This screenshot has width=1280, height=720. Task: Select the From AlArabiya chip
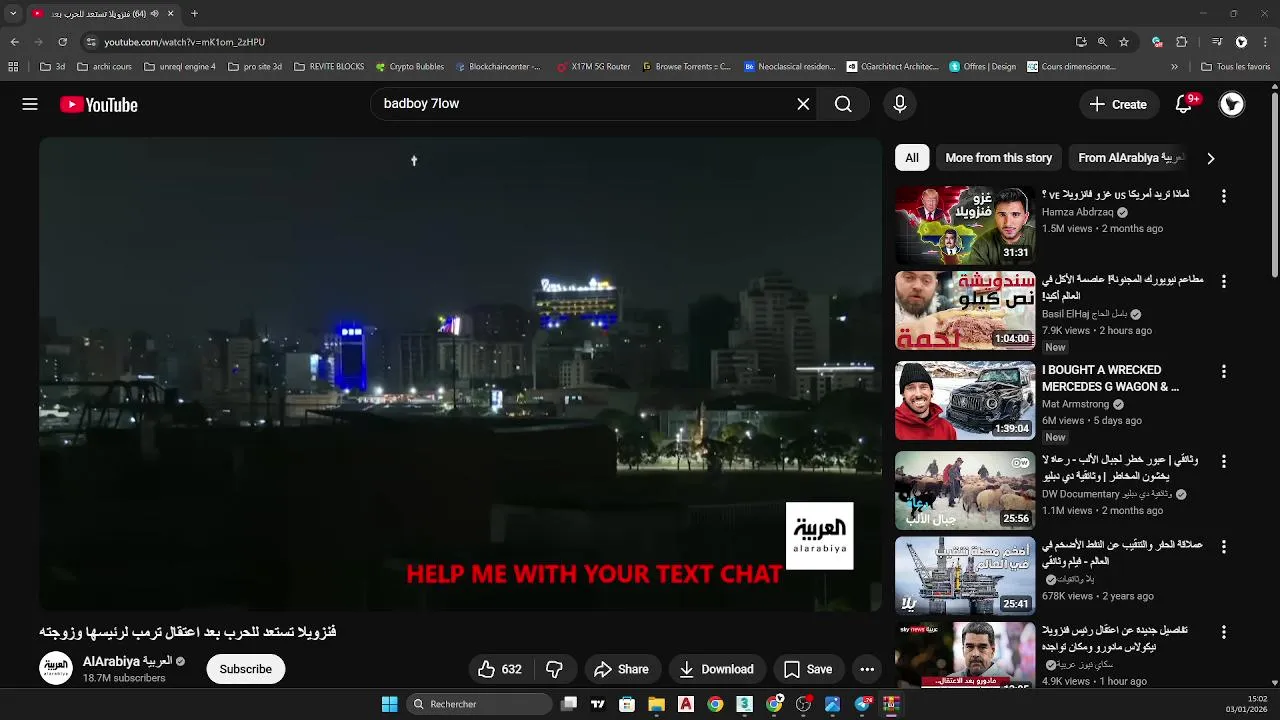point(1131,158)
